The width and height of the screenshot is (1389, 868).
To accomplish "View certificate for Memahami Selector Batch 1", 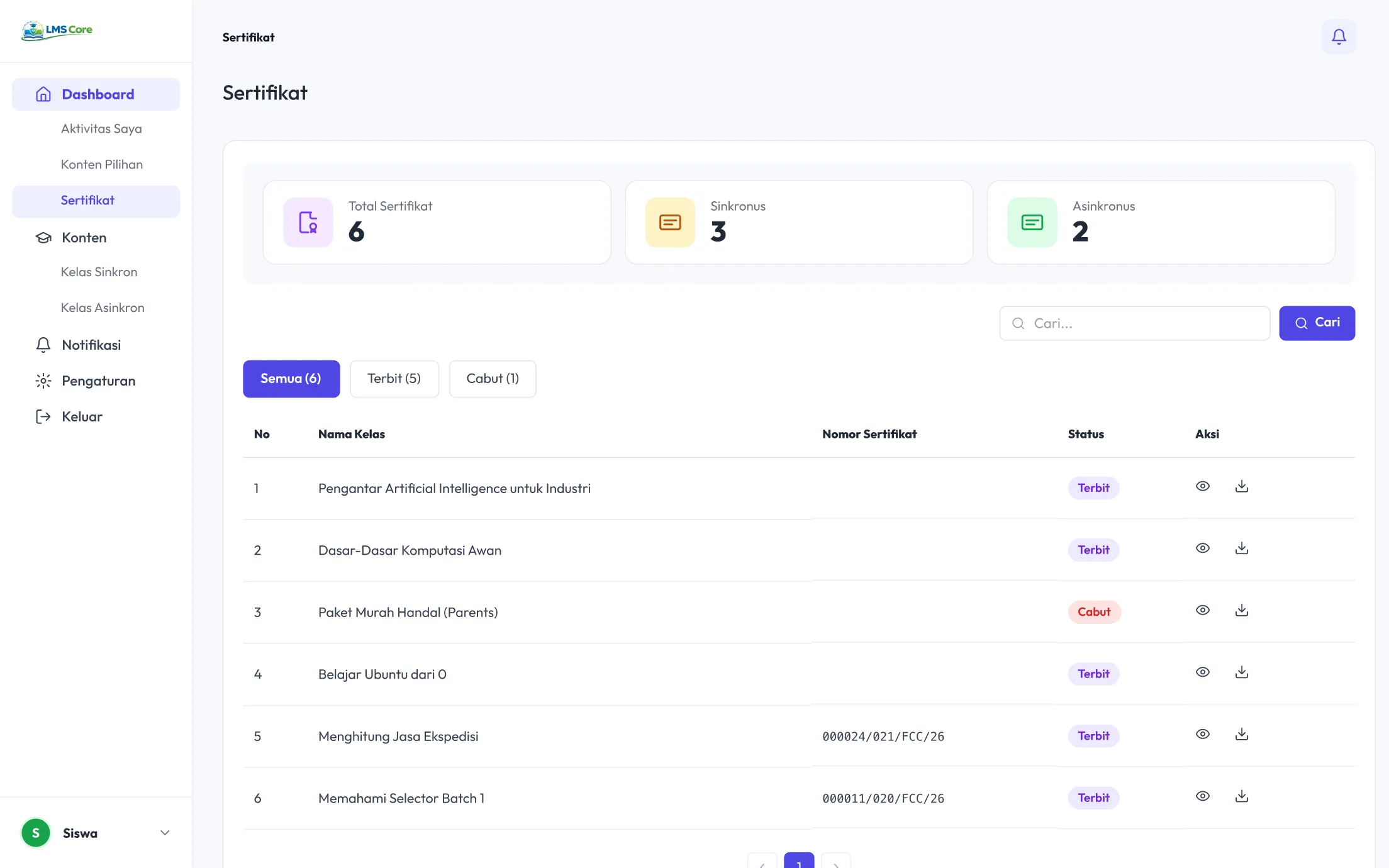I will [1203, 796].
